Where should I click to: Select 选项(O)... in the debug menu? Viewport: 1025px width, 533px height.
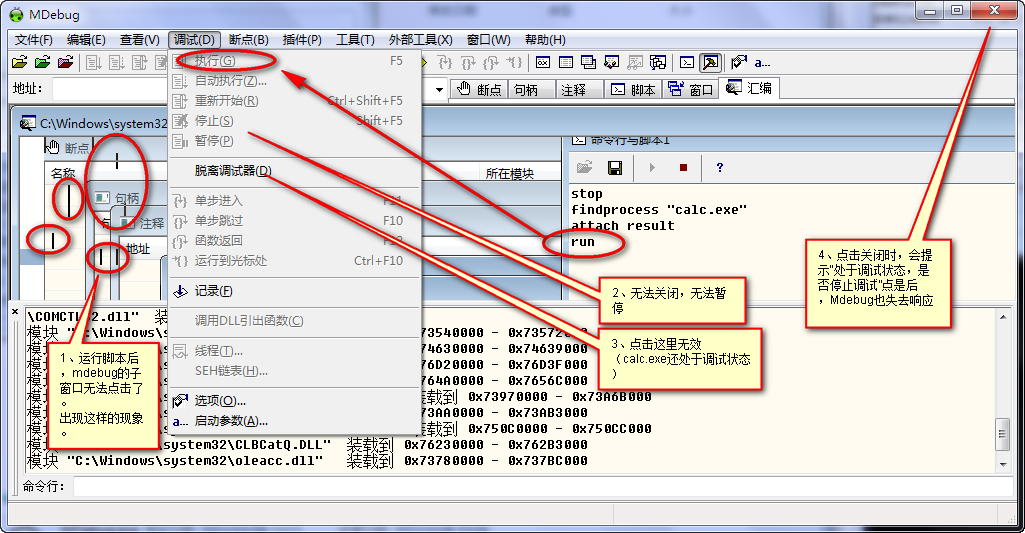(x=294, y=401)
